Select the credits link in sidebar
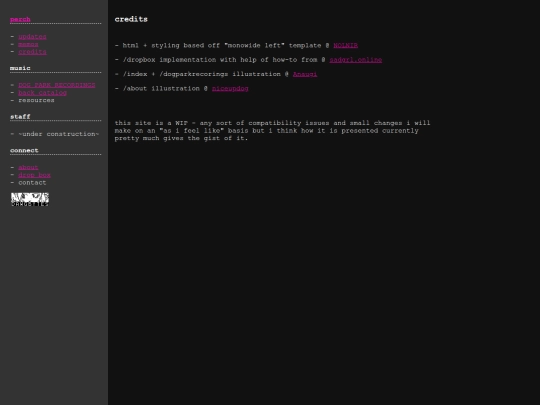This screenshot has height=405, width=540. [x=32, y=52]
